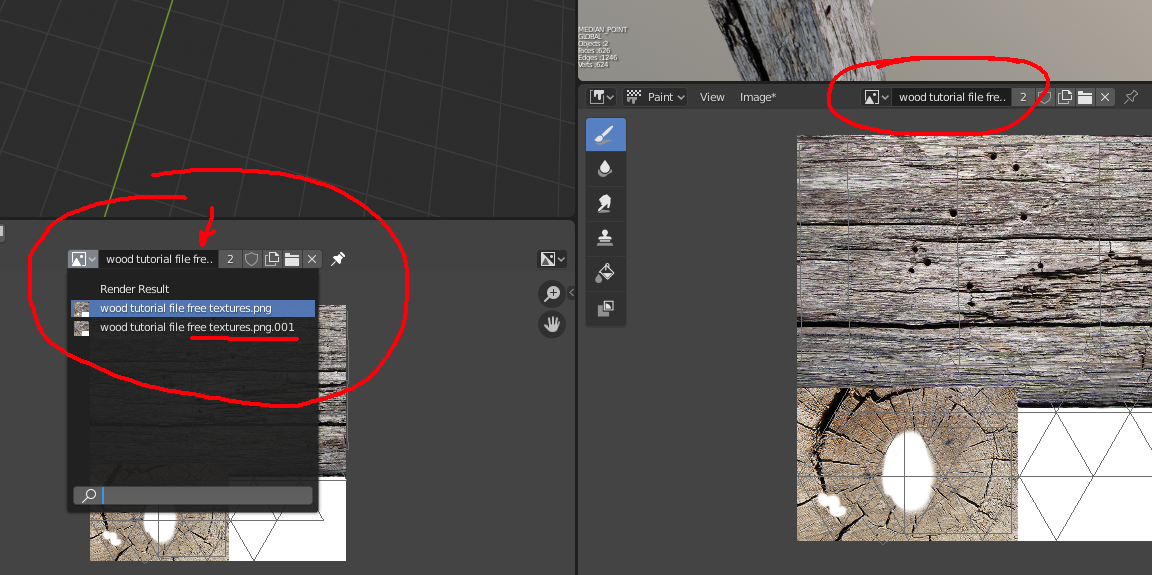1152x575 pixels.
Task: Unlink image with X in right editor header
Action: [x=1105, y=97]
